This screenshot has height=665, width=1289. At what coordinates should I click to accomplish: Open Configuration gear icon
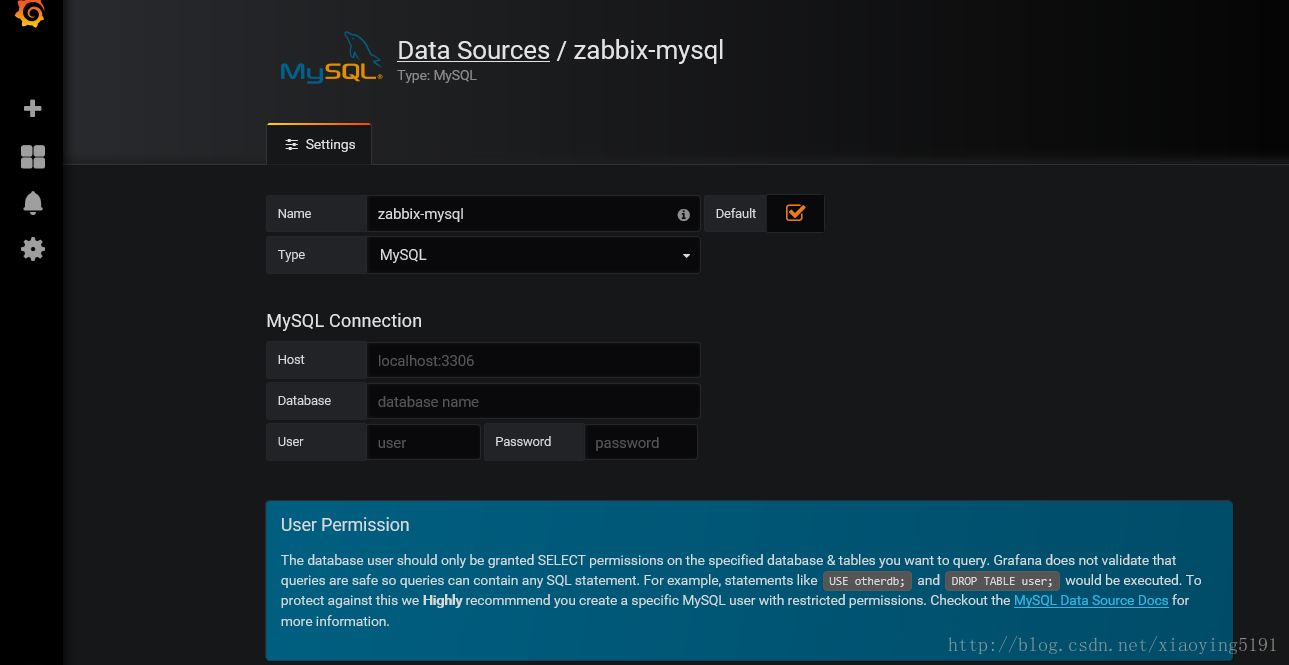33,249
